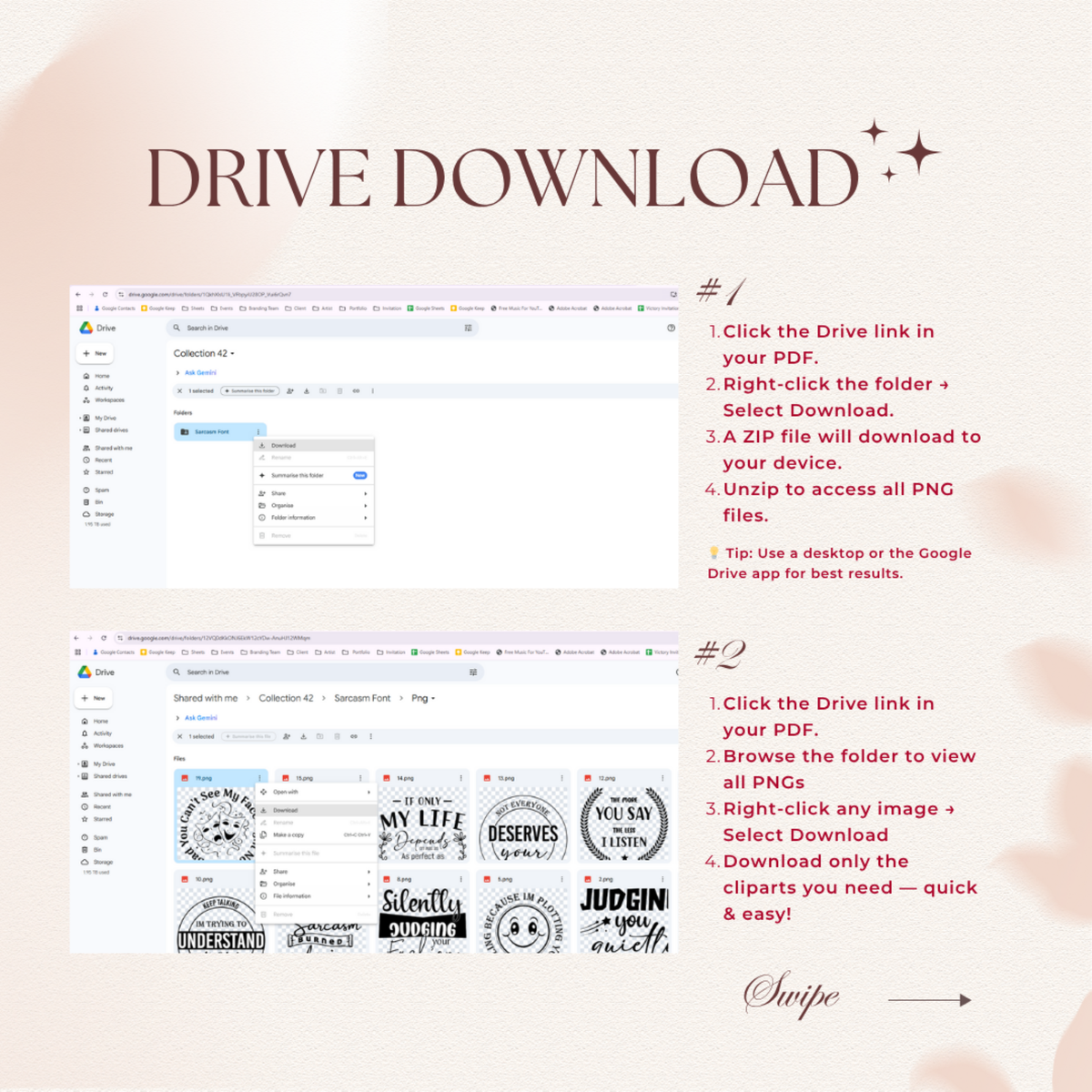Open the Collection 42 heading dropdown arrow
The width and height of the screenshot is (1092, 1092).
click(x=233, y=354)
